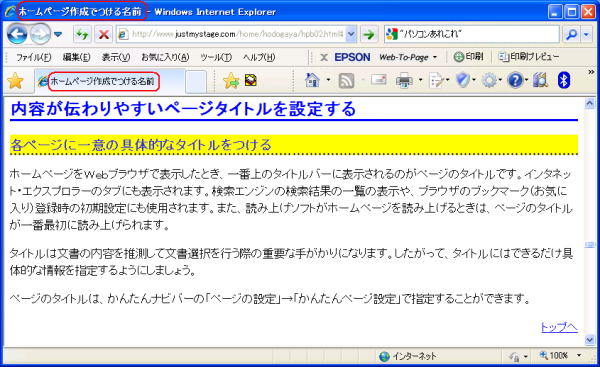Click the address bar URL field
Image resolution: width=600 pixels, height=367 pixels.
tap(231, 34)
